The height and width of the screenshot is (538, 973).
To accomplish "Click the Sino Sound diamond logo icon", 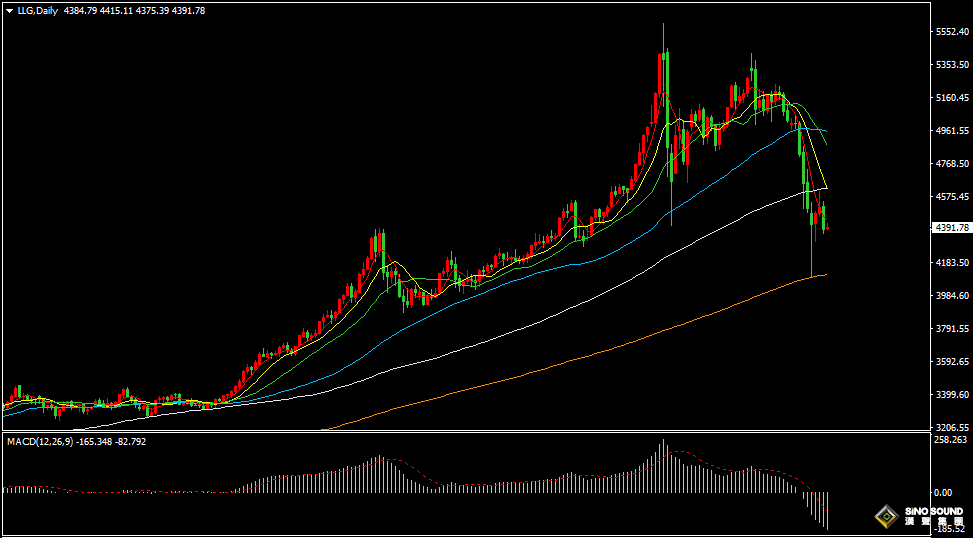I will pyautogui.click(x=884, y=516).
